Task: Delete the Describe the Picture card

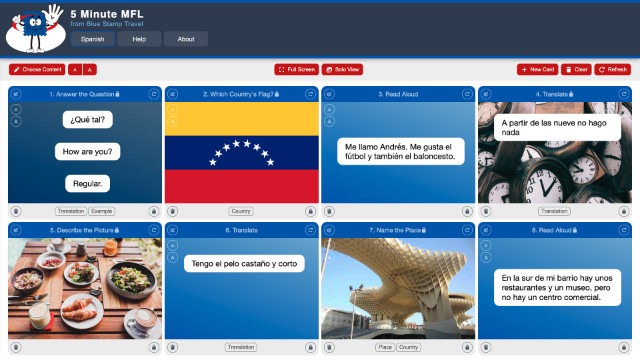Action: pyautogui.click(x=16, y=347)
